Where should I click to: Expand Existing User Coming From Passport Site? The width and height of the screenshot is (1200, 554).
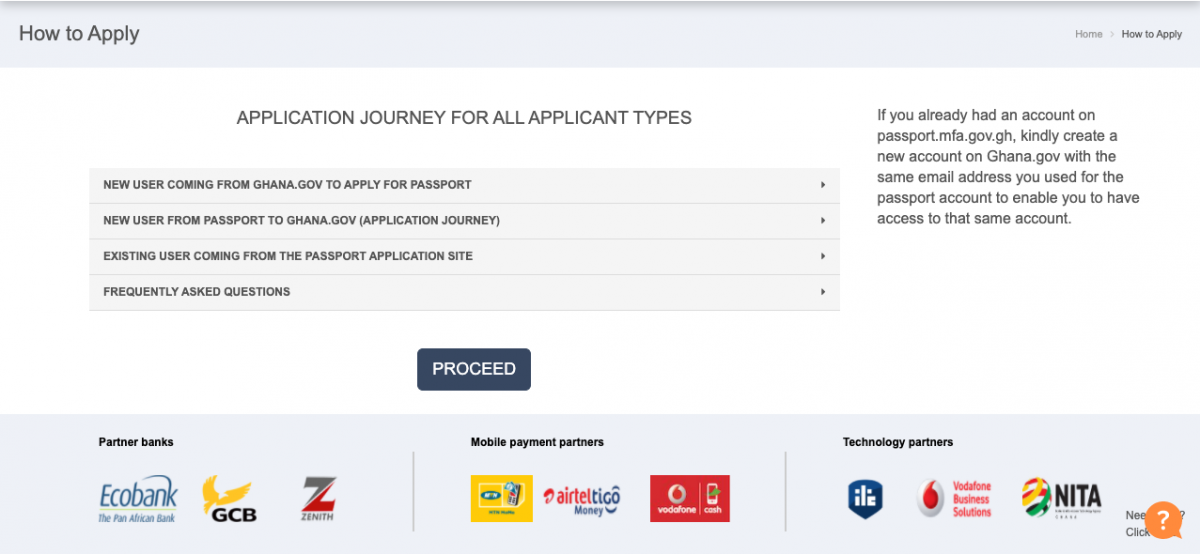(x=464, y=257)
